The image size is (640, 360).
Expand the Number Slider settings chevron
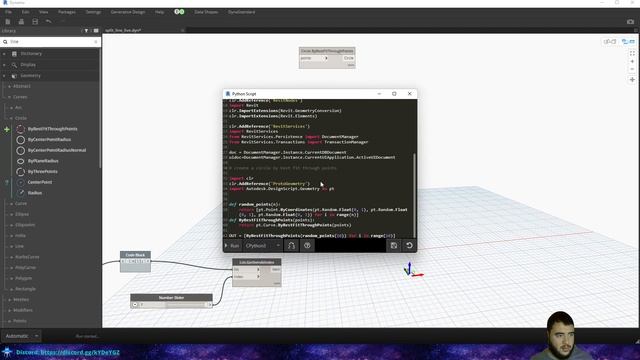point(135,304)
